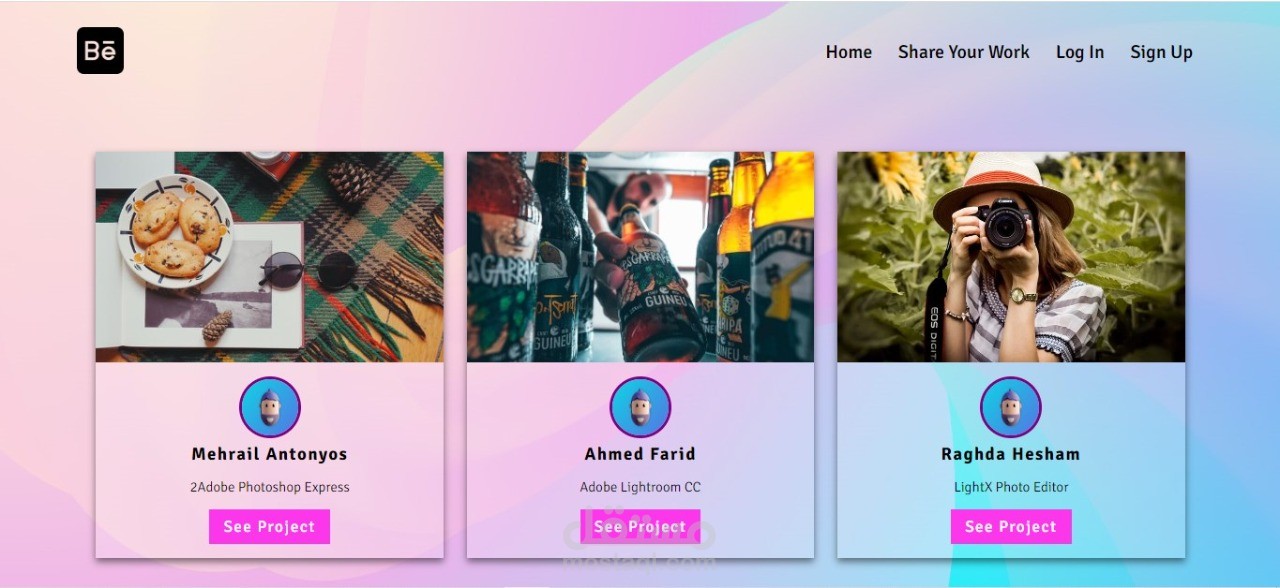Screen dimensions: 1280x588
Task: Open the Share Your Work page
Action: pyautogui.click(x=963, y=52)
